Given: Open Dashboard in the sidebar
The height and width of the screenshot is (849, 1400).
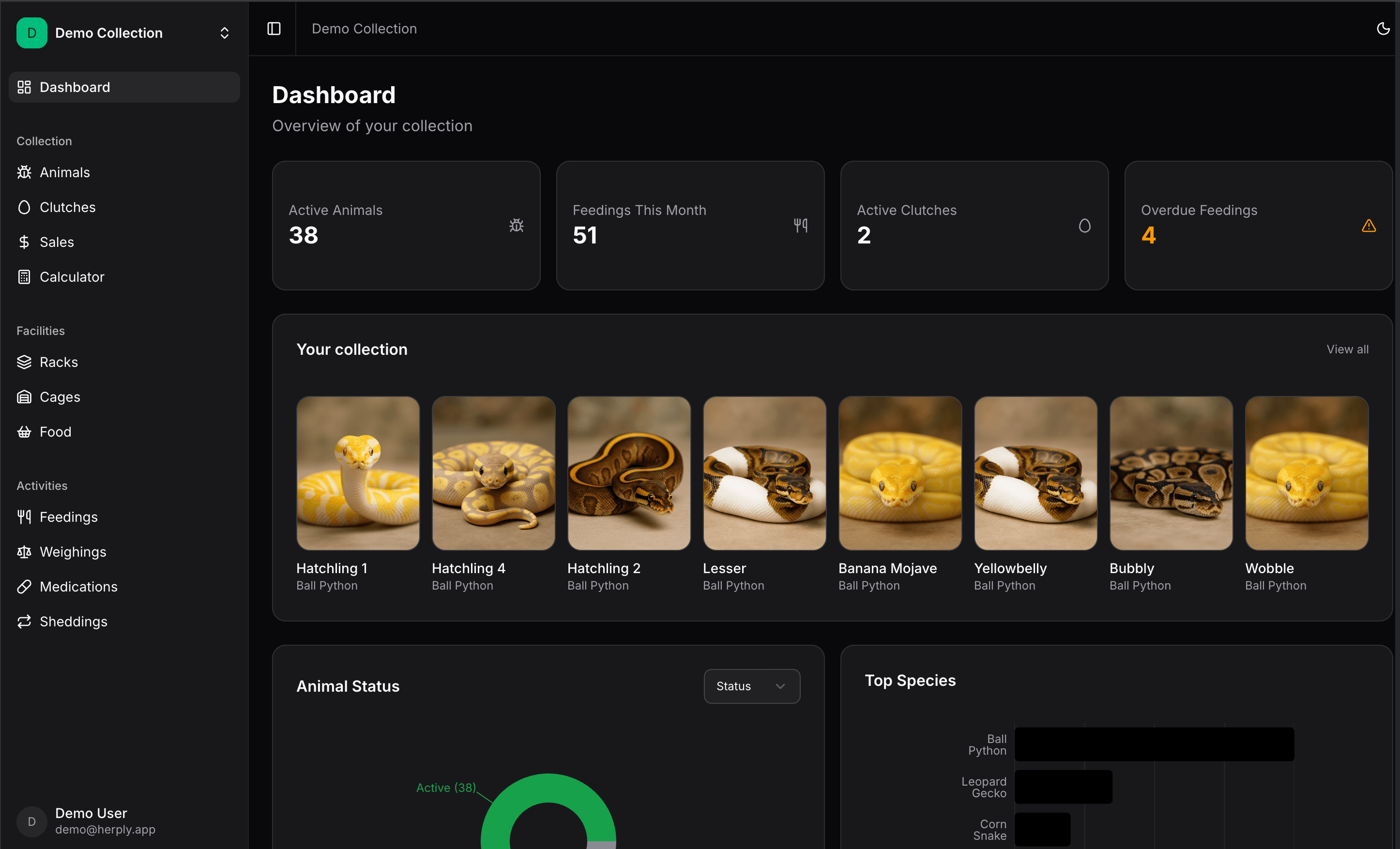Looking at the screenshot, I should (124, 87).
